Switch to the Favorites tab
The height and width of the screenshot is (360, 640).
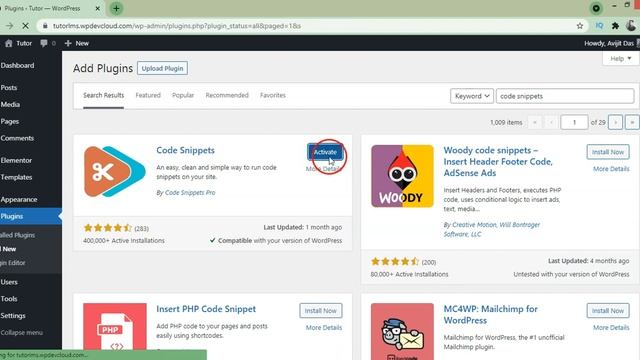273,95
